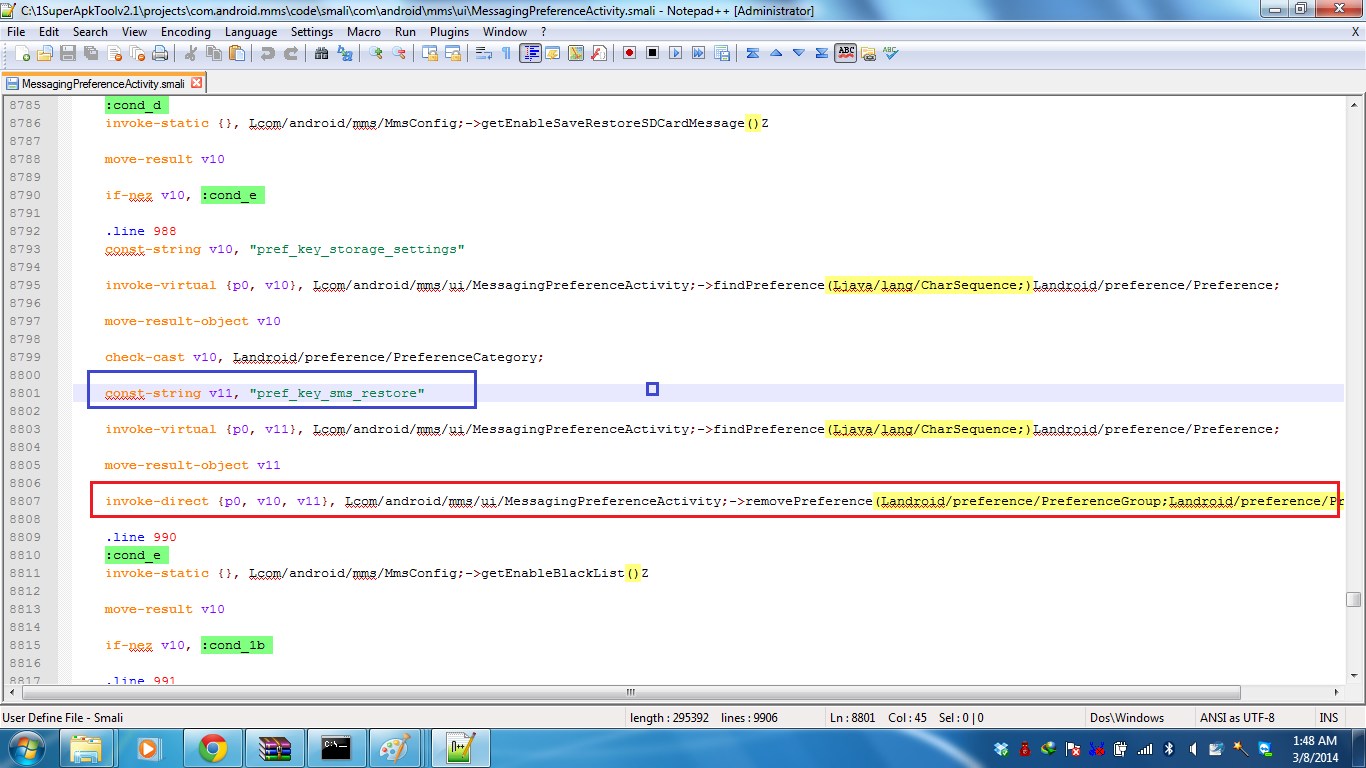Image resolution: width=1366 pixels, height=768 pixels.
Task: Click the Close All toolbar icon
Action: (137, 53)
